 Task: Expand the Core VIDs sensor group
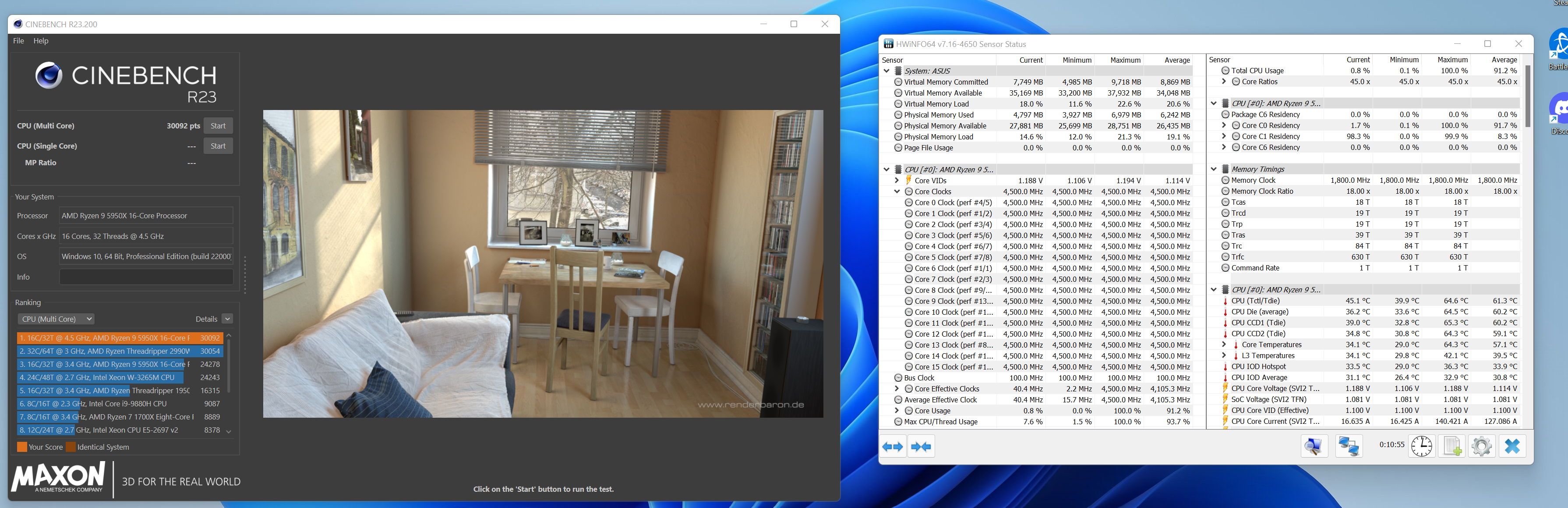point(897,180)
